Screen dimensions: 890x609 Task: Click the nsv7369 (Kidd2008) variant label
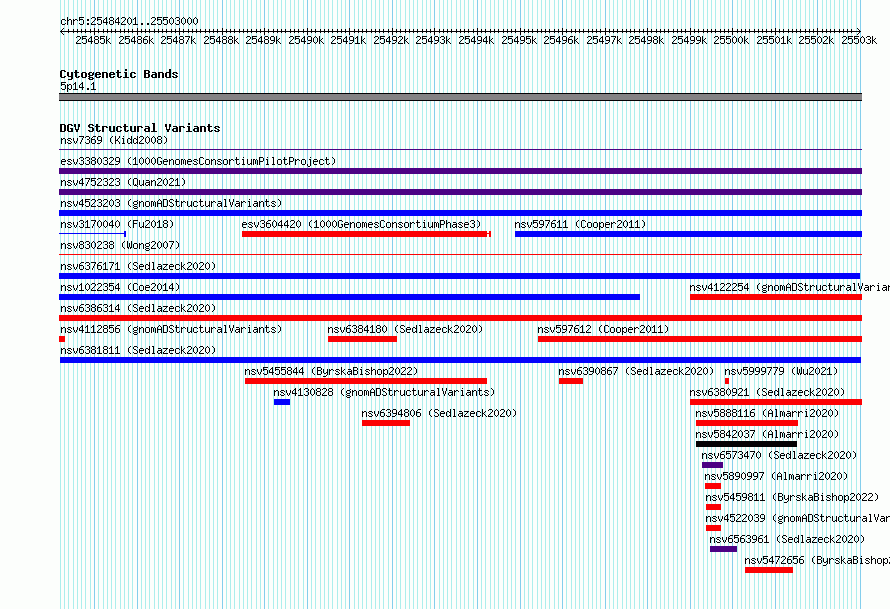pyautogui.click(x=114, y=140)
